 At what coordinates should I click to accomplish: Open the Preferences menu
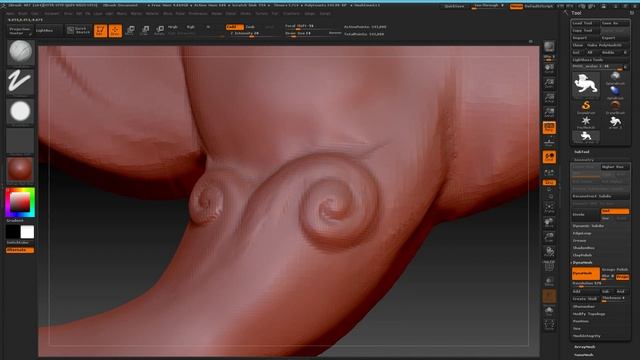(x=198, y=13)
